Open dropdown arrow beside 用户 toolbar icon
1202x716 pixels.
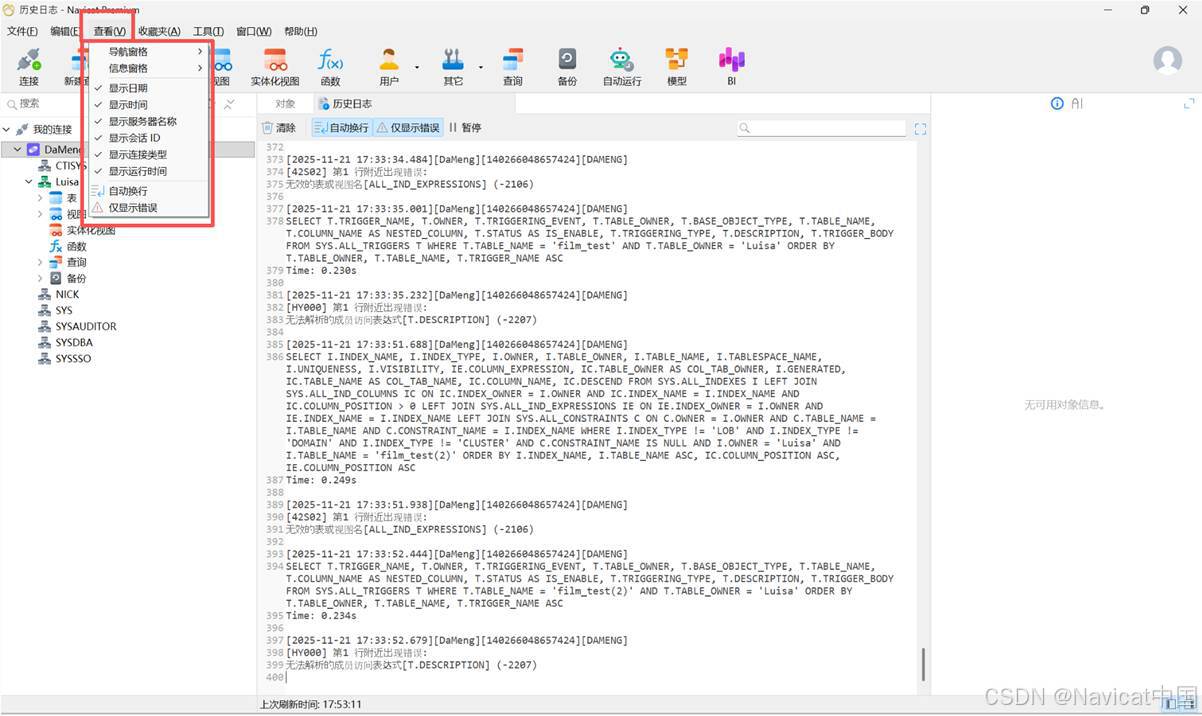pyautogui.click(x=417, y=68)
